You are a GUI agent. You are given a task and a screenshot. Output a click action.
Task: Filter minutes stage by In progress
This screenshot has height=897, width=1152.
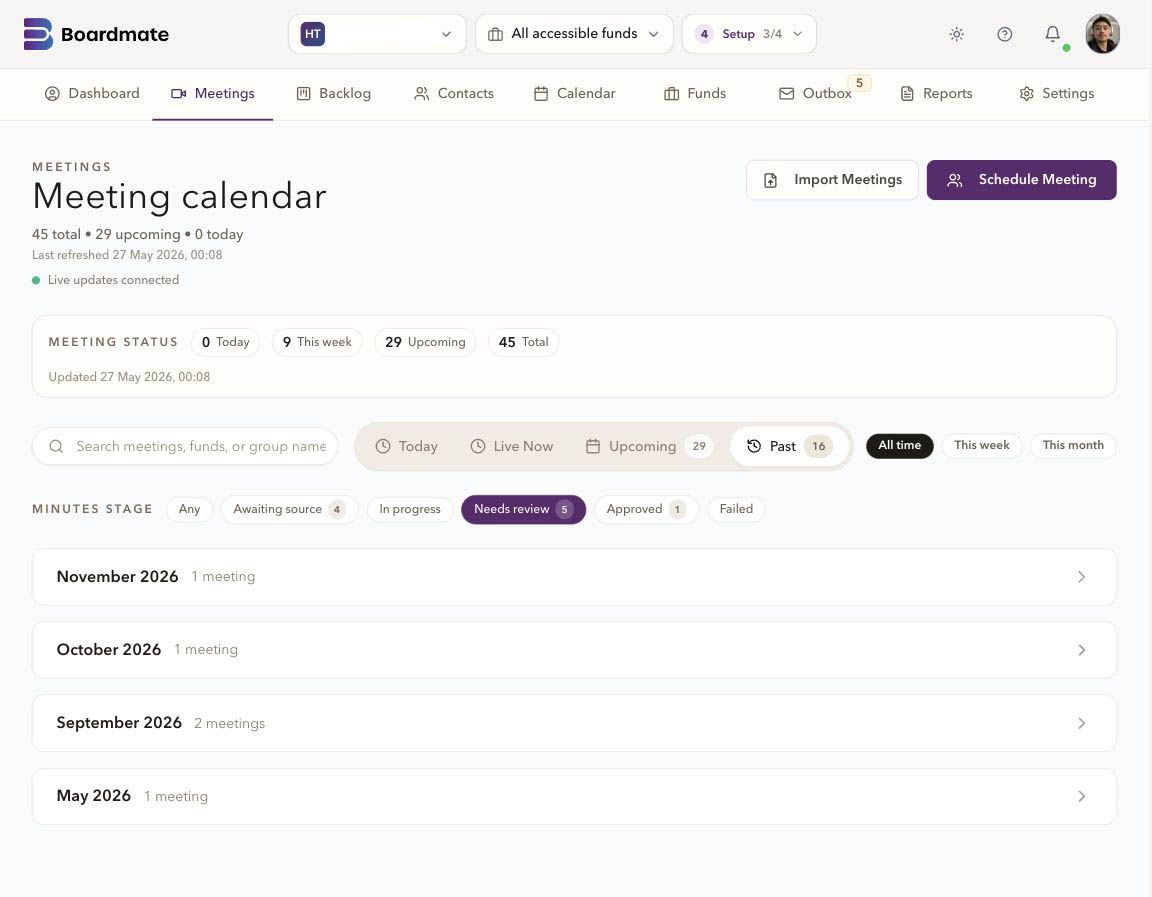[x=409, y=509]
